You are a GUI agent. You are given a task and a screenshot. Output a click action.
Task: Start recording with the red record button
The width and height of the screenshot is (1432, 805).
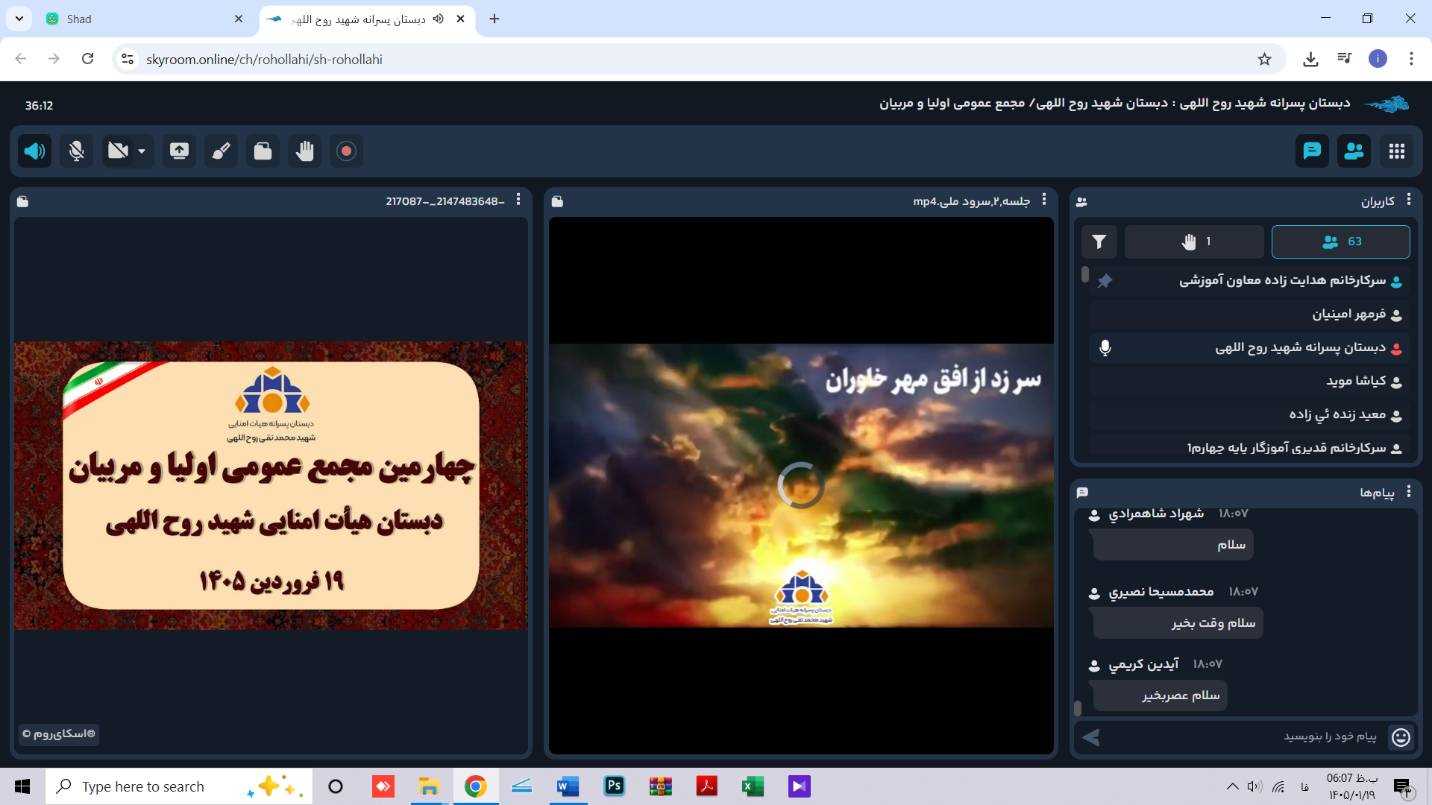347,151
